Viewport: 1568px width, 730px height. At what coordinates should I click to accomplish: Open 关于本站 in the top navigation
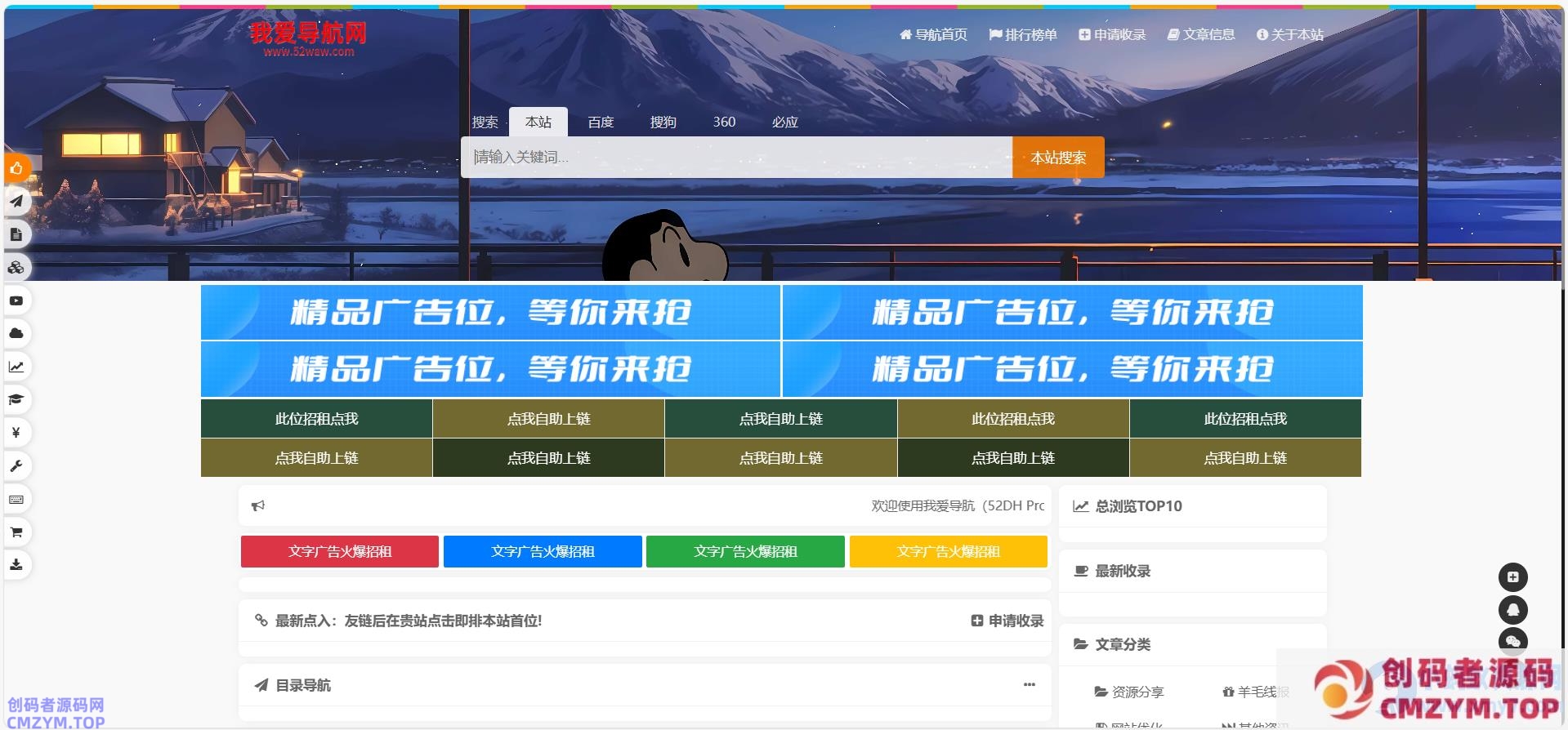click(1290, 35)
